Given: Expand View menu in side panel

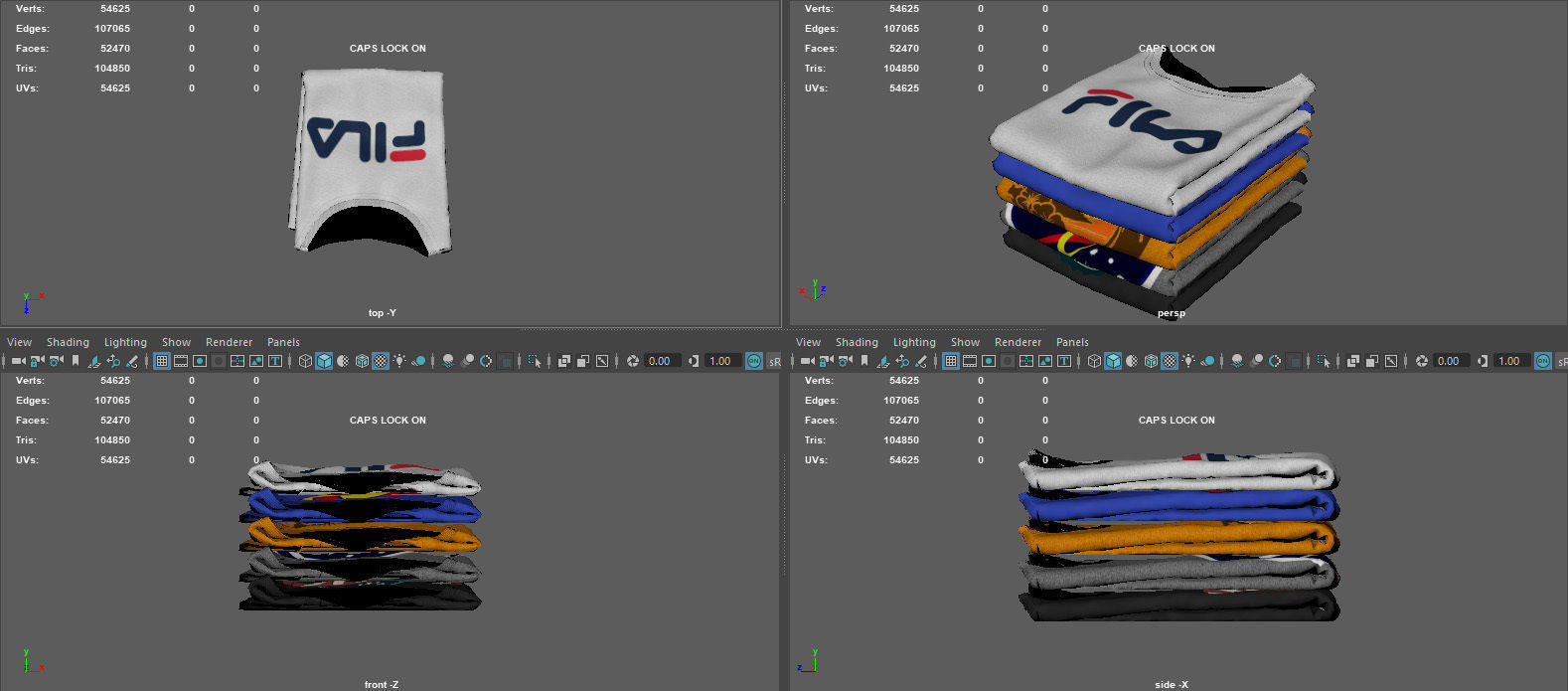Looking at the screenshot, I should coord(808,342).
